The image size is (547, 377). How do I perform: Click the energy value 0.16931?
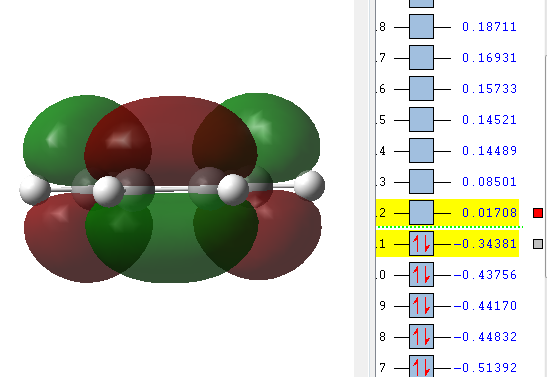[x=489, y=58]
